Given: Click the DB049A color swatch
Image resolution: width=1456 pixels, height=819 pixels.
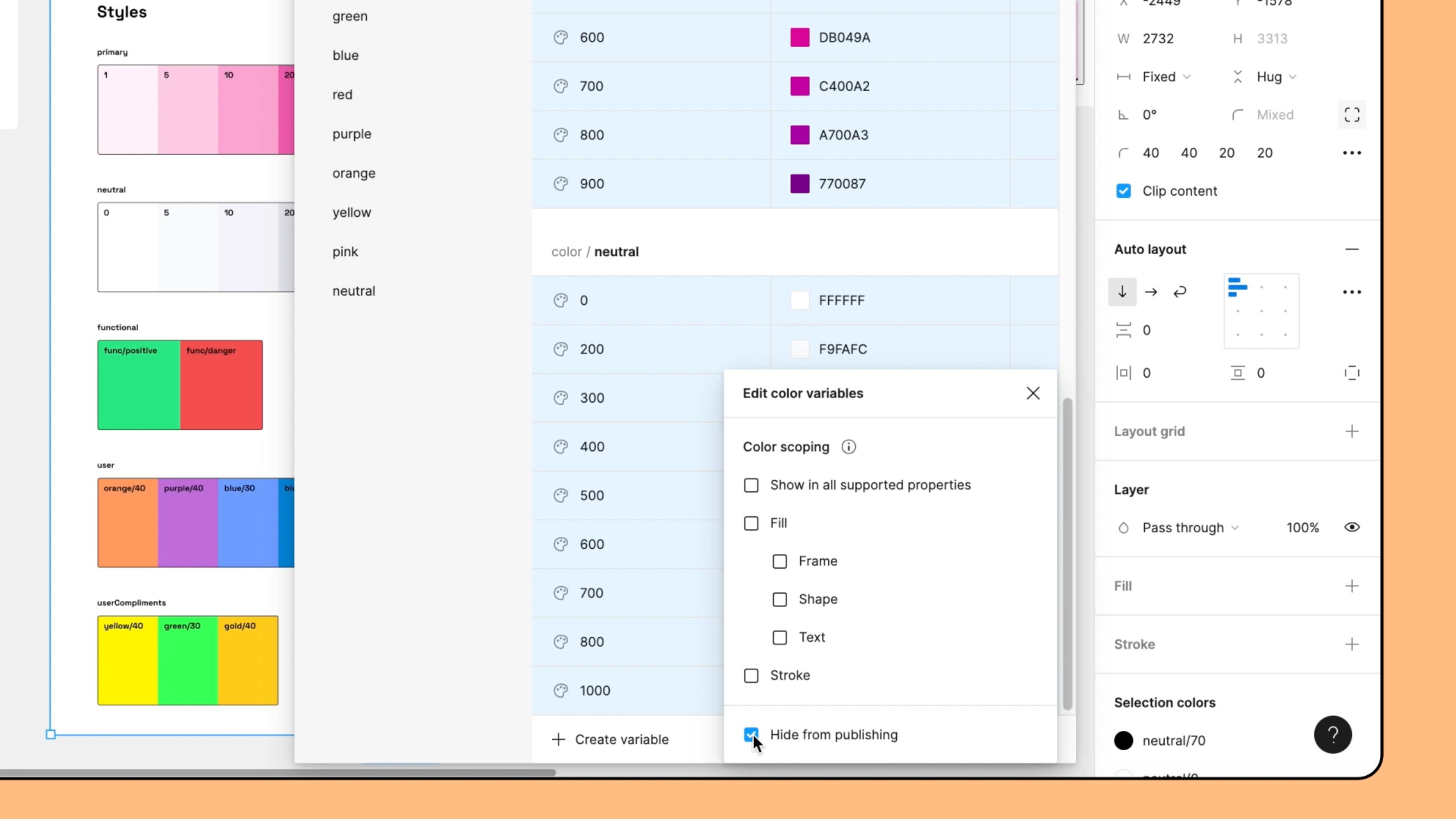Looking at the screenshot, I should coord(800,38).
